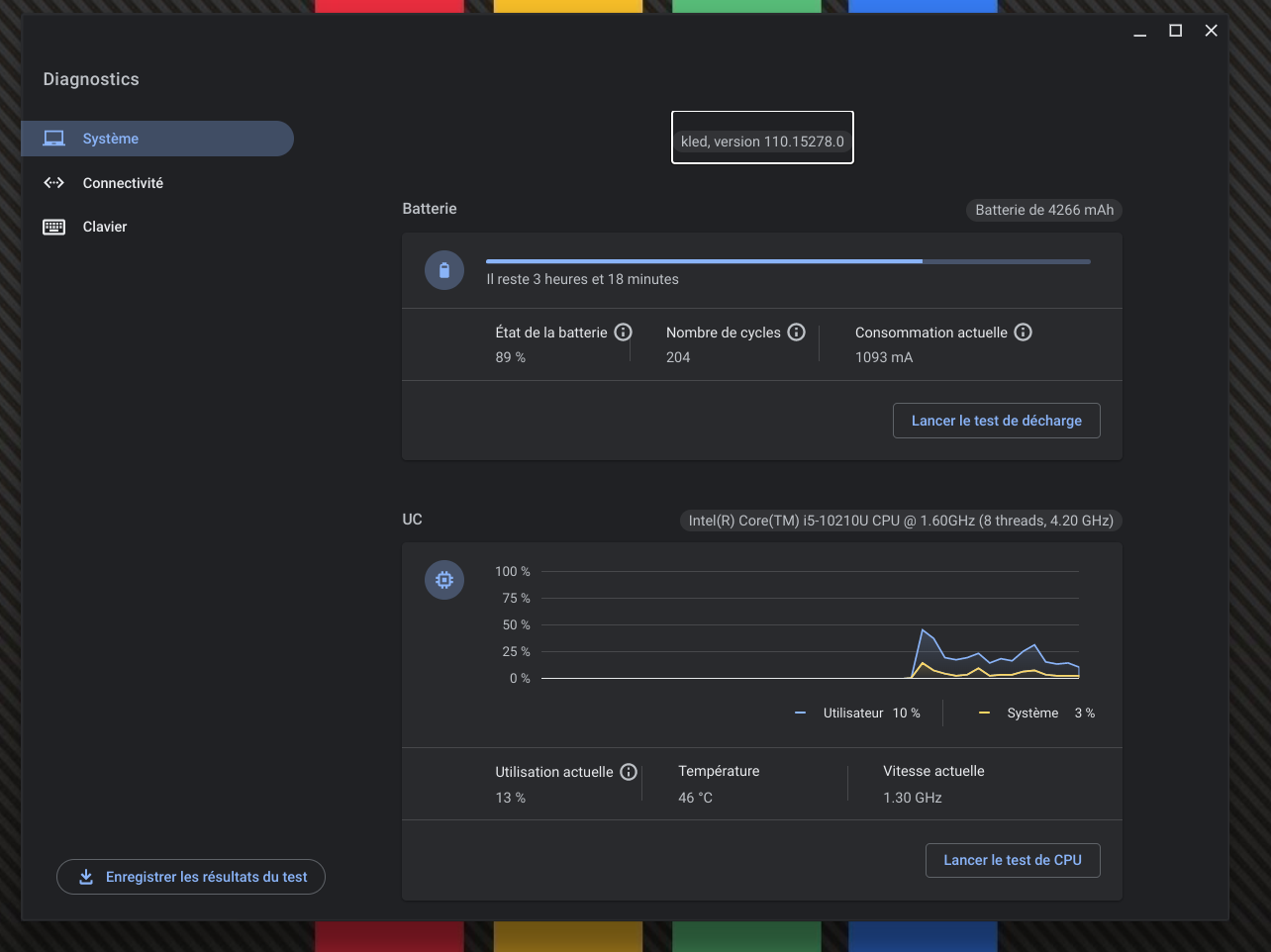Click the Température label
1271x952 pixels.
click(719, 771)
